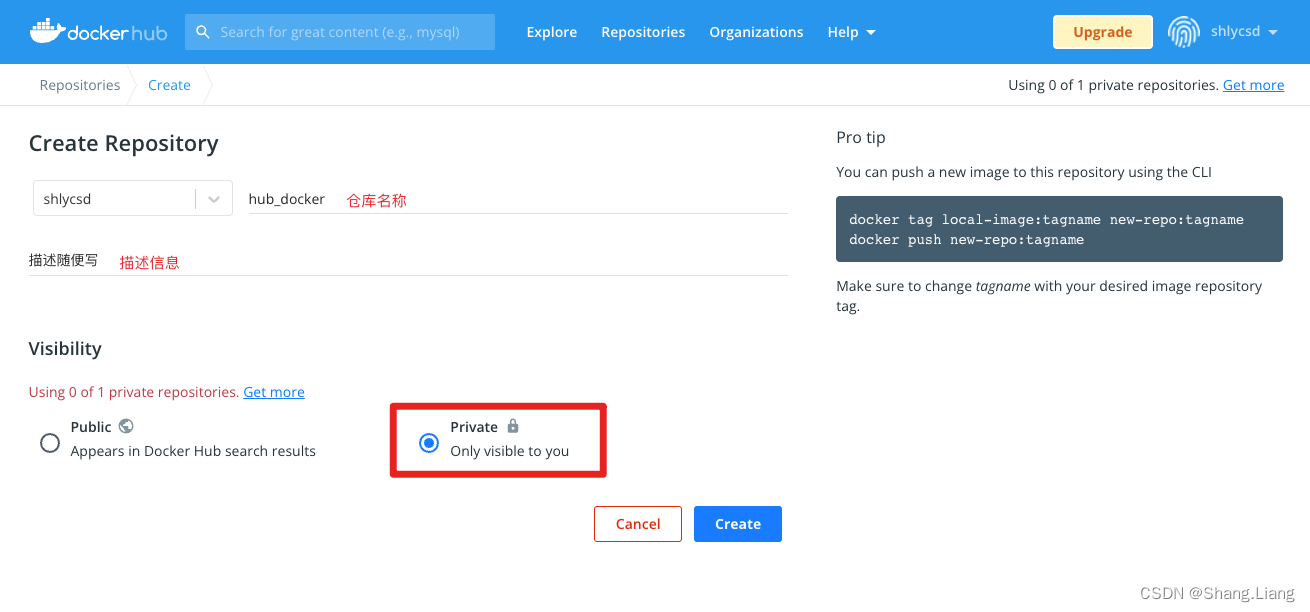
Task: Click the hub_docker repository name field
Action: (518, 199)
